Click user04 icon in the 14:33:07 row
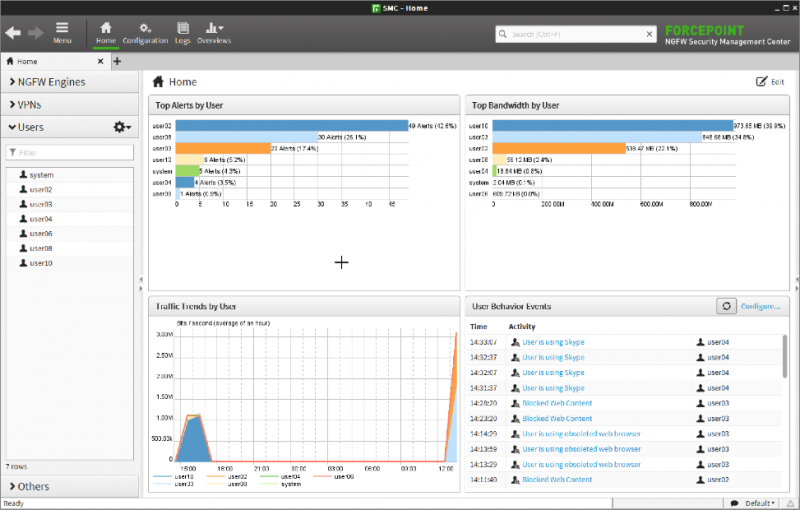This screenshot has width=800, height=510. pos(701,342)
